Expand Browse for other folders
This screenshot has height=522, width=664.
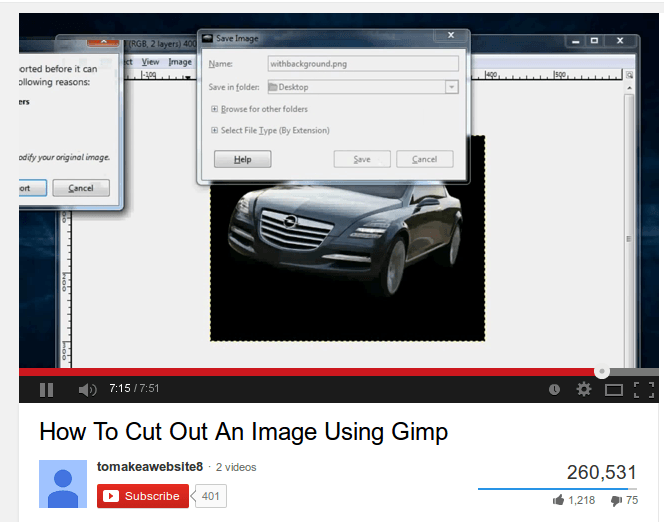[214, 109]
